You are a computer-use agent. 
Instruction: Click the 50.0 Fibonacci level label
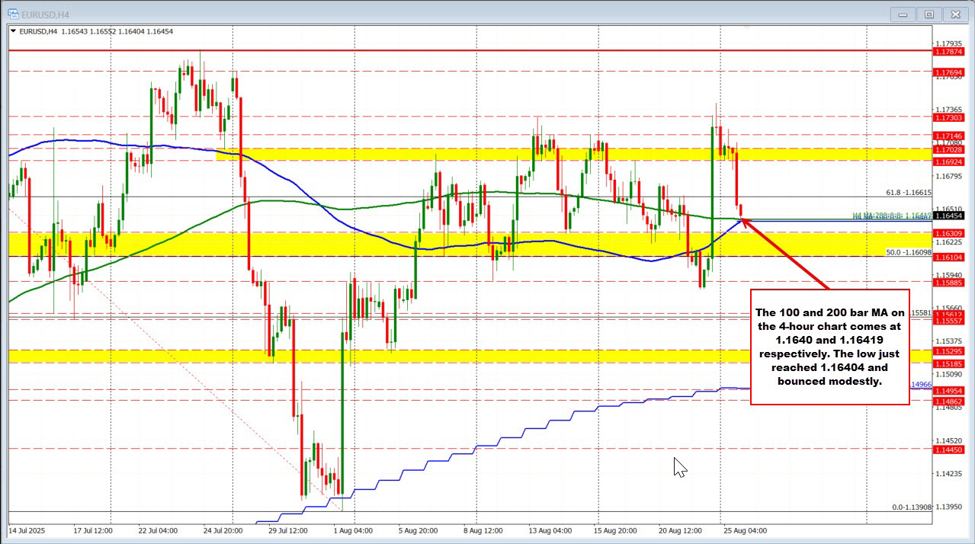point(908,253)
